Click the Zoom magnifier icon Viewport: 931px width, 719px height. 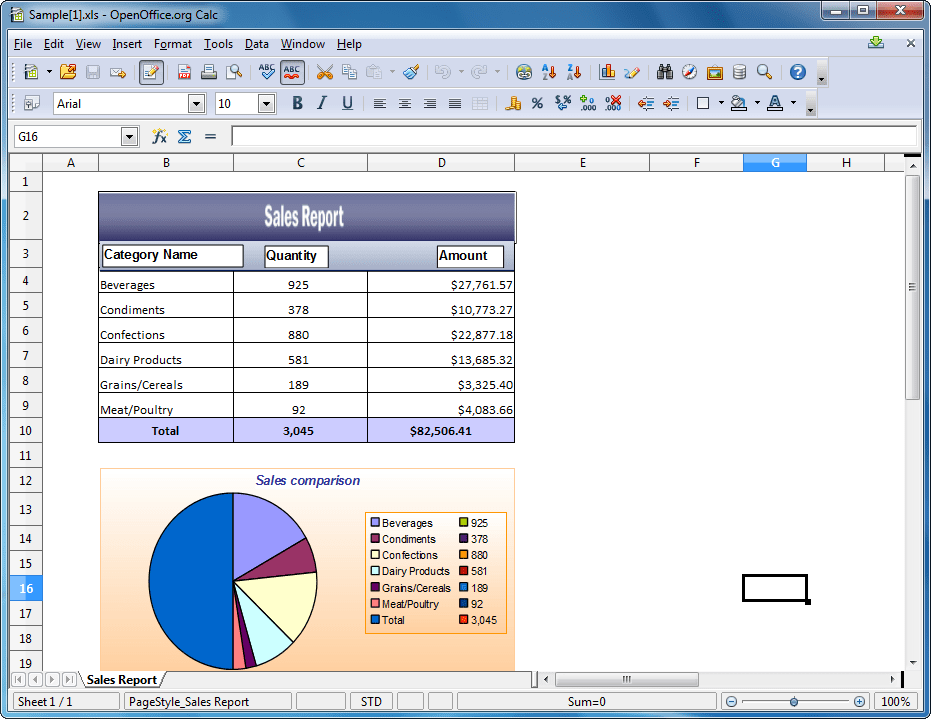[765, 72]
